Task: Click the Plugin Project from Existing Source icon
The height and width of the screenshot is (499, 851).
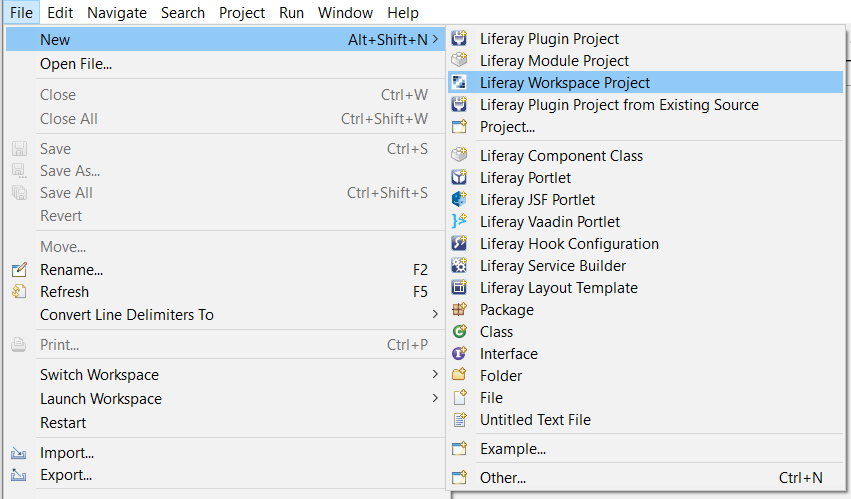Action: [x=459, y=104]
